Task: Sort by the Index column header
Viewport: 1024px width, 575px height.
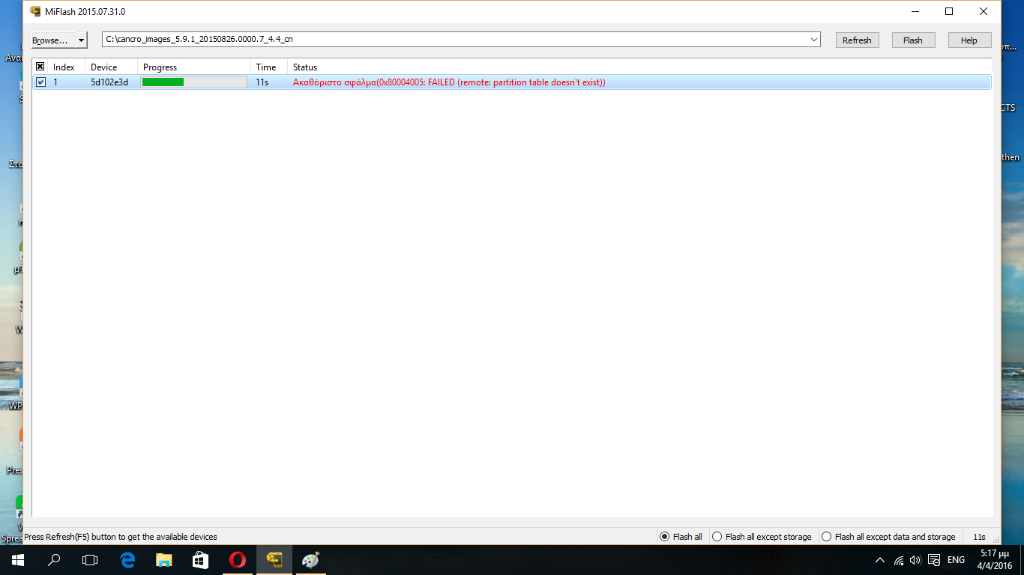Action: coord(66,67)
